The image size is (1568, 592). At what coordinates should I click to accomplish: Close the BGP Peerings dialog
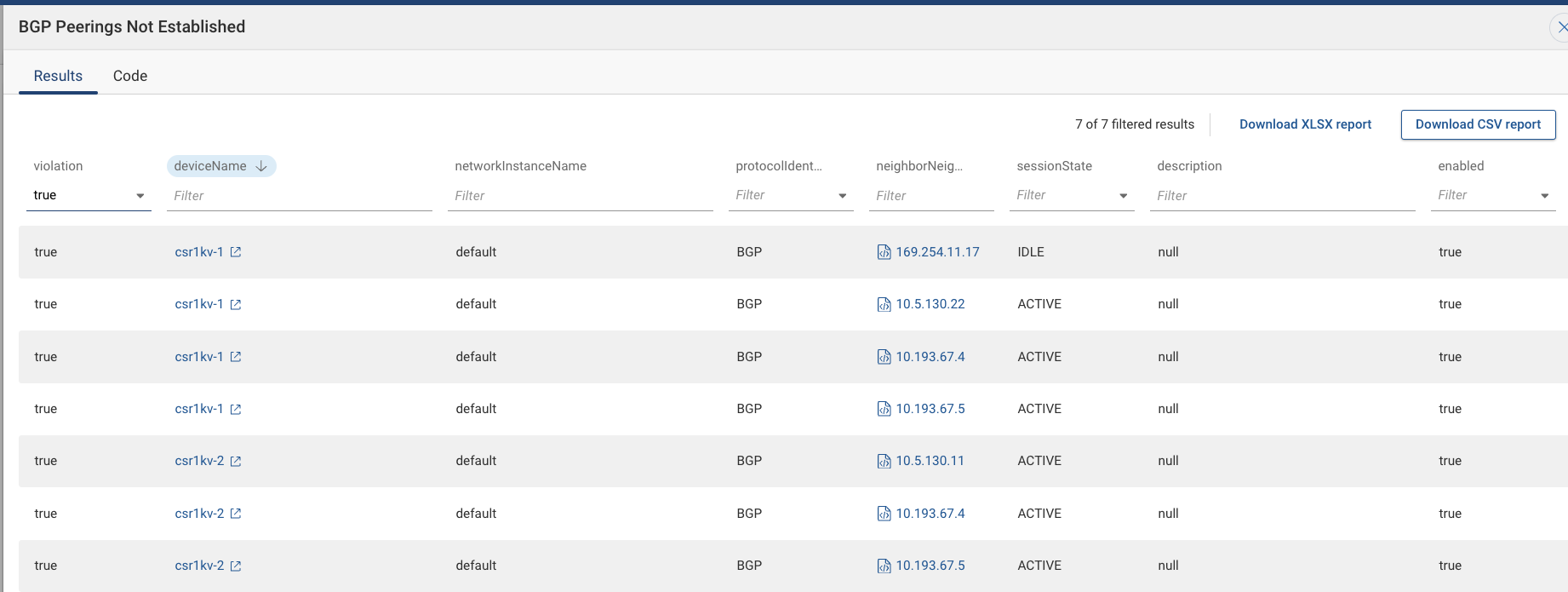pos(1560,27)
